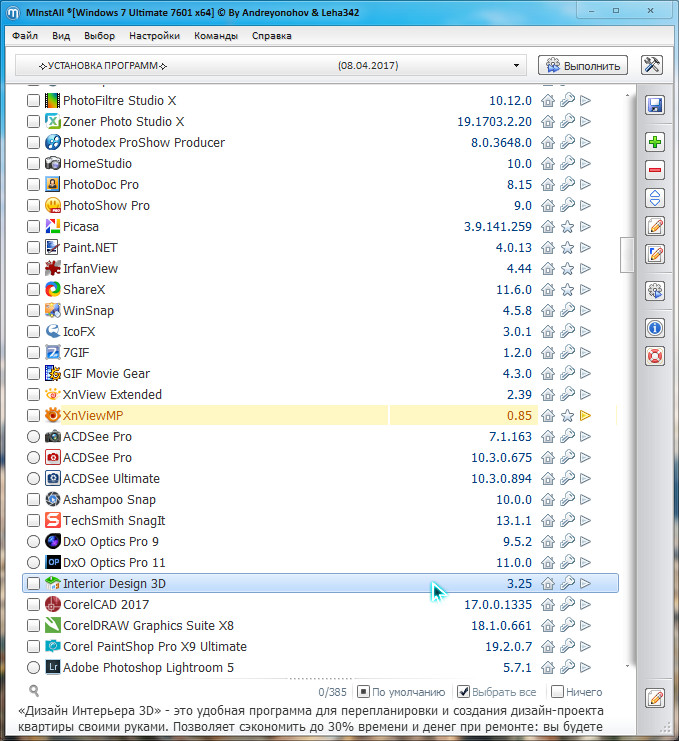Tick the Picasa checkbox
This screenshot has width=679, height=741.
[33, 226]
